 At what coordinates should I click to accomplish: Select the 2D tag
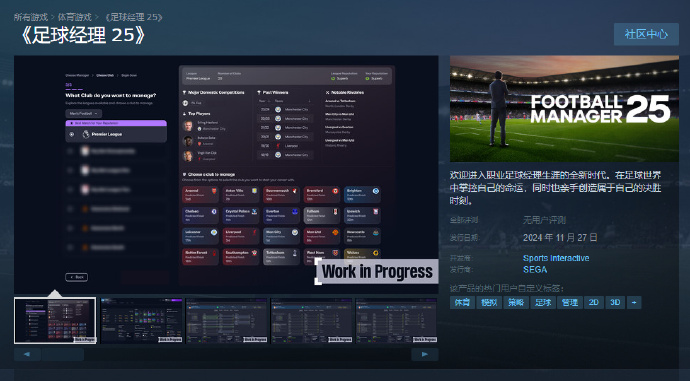click(594, 303)
